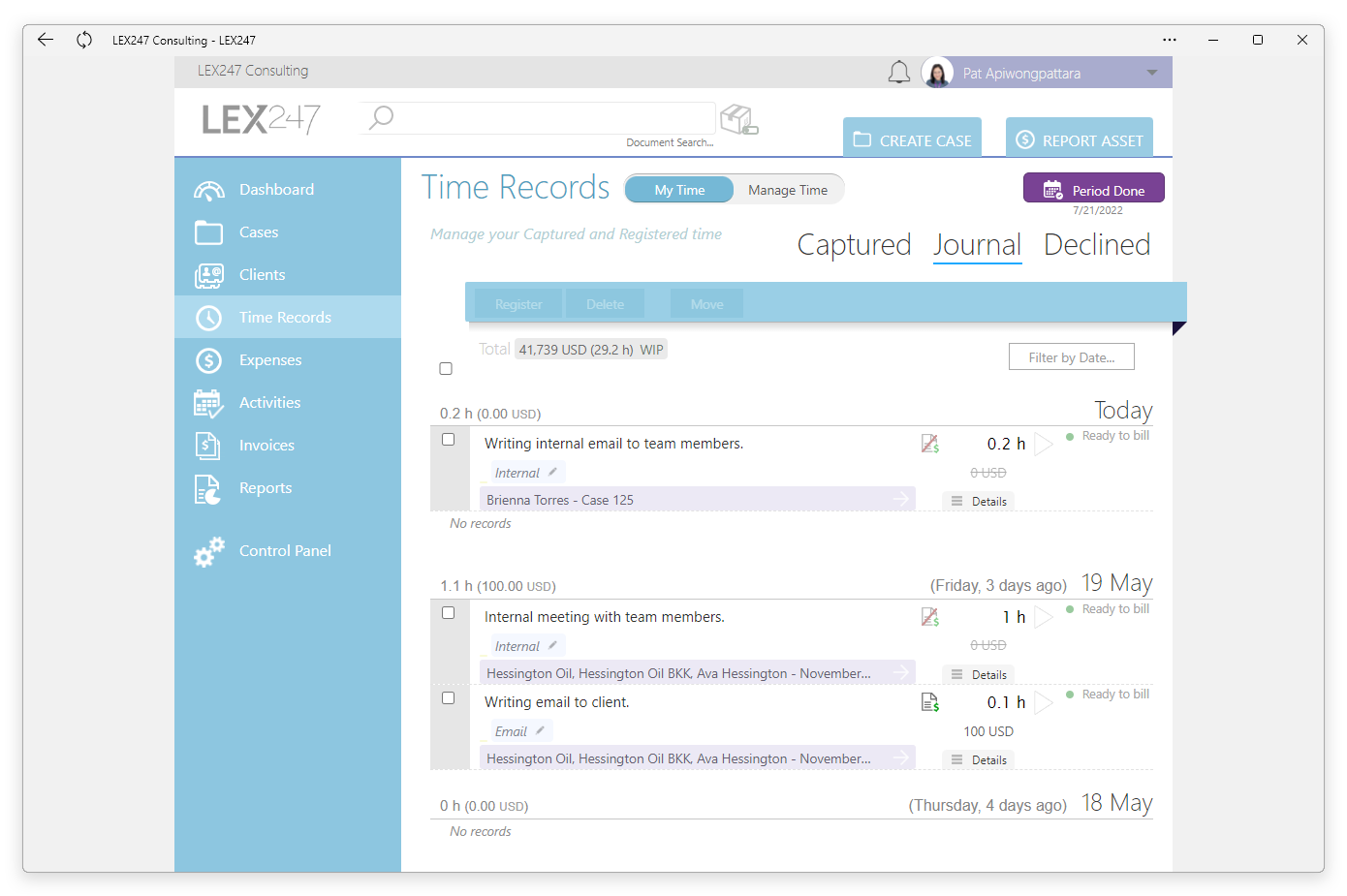
Task: Open first Hessington Oil case link under internal meeting
Action: point(698,673)
